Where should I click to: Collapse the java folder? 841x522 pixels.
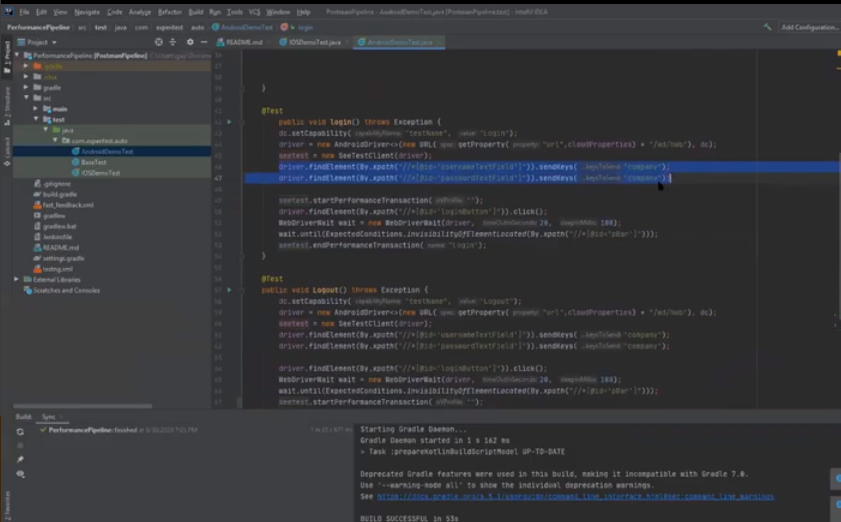click(x=45, y=130)
